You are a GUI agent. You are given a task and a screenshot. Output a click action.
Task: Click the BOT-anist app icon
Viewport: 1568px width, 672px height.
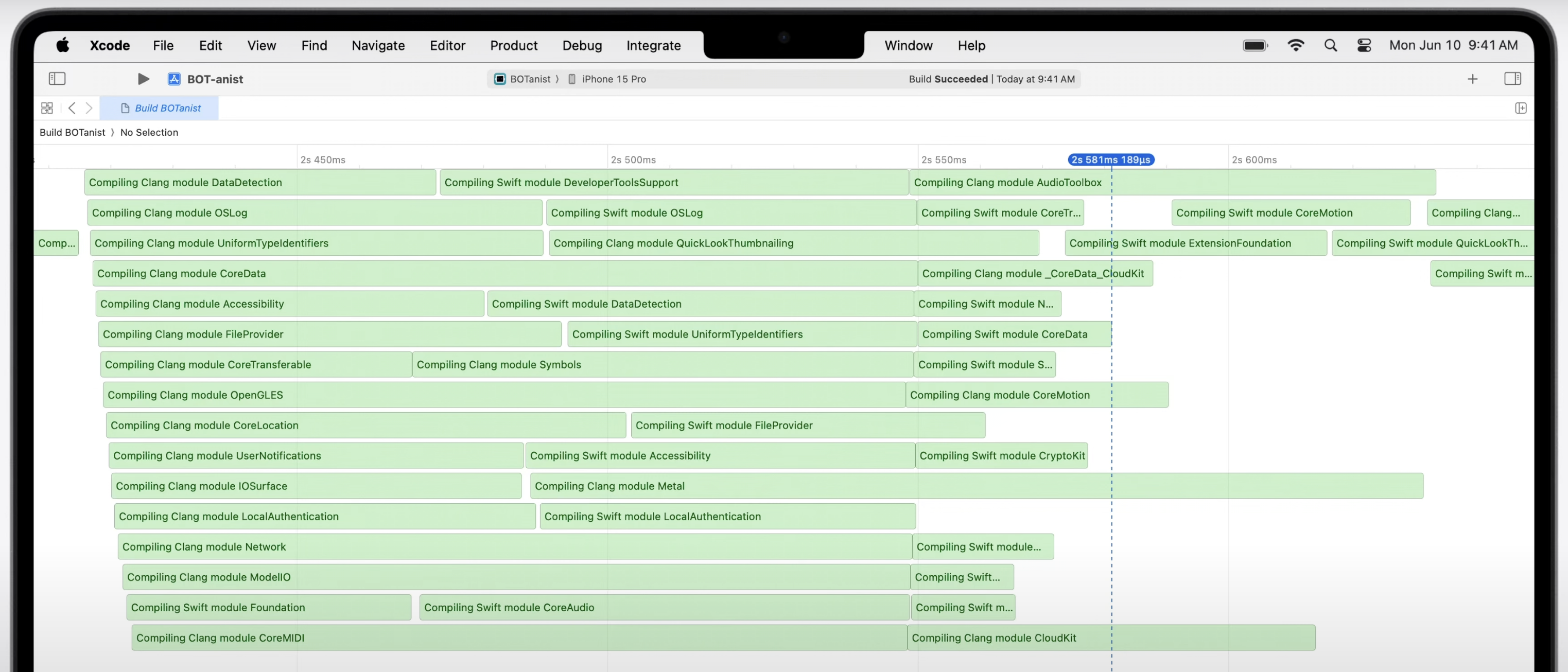pyautogui.click(x=174, y=79)
